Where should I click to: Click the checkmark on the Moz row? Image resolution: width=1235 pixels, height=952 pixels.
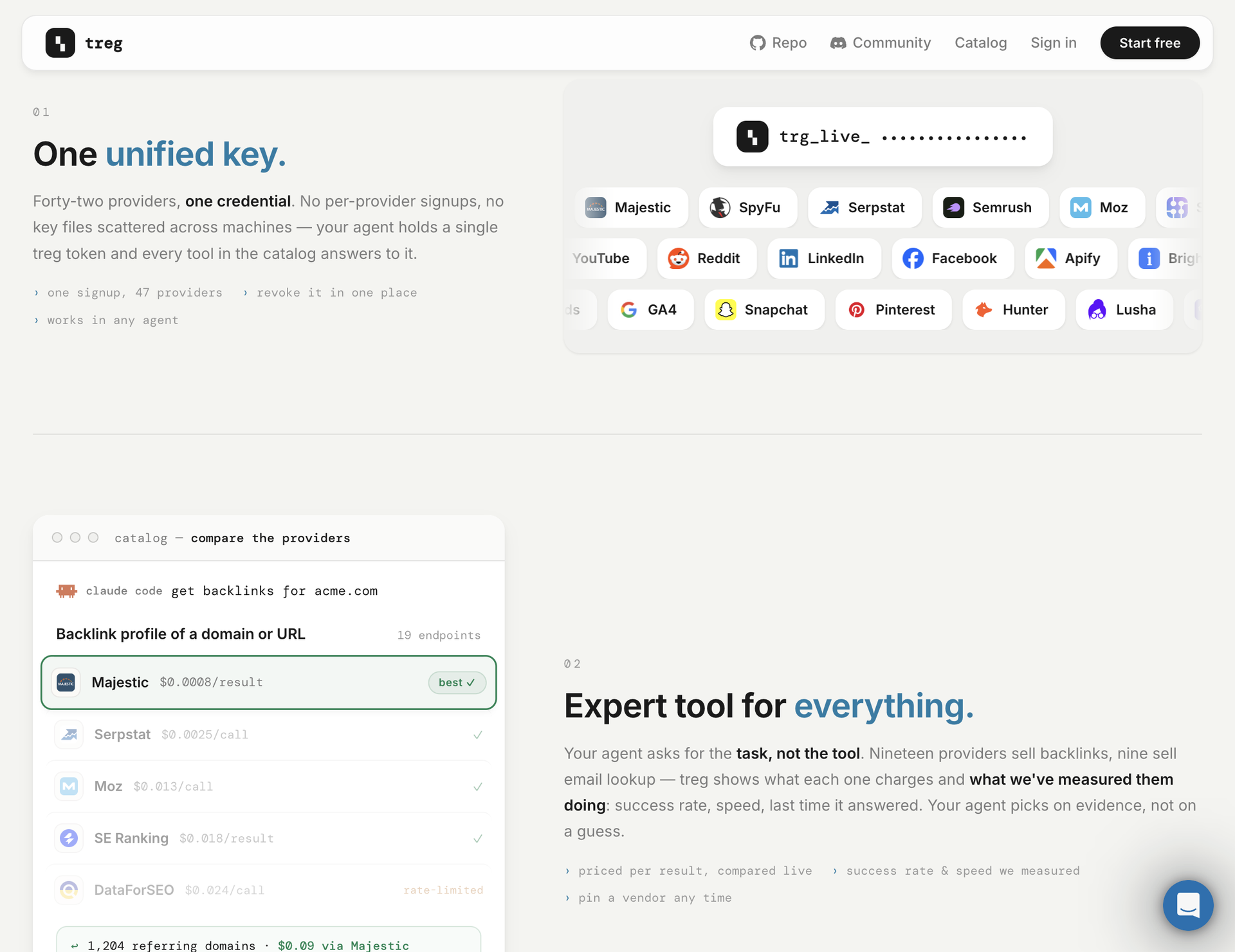(x=478, y=787)
